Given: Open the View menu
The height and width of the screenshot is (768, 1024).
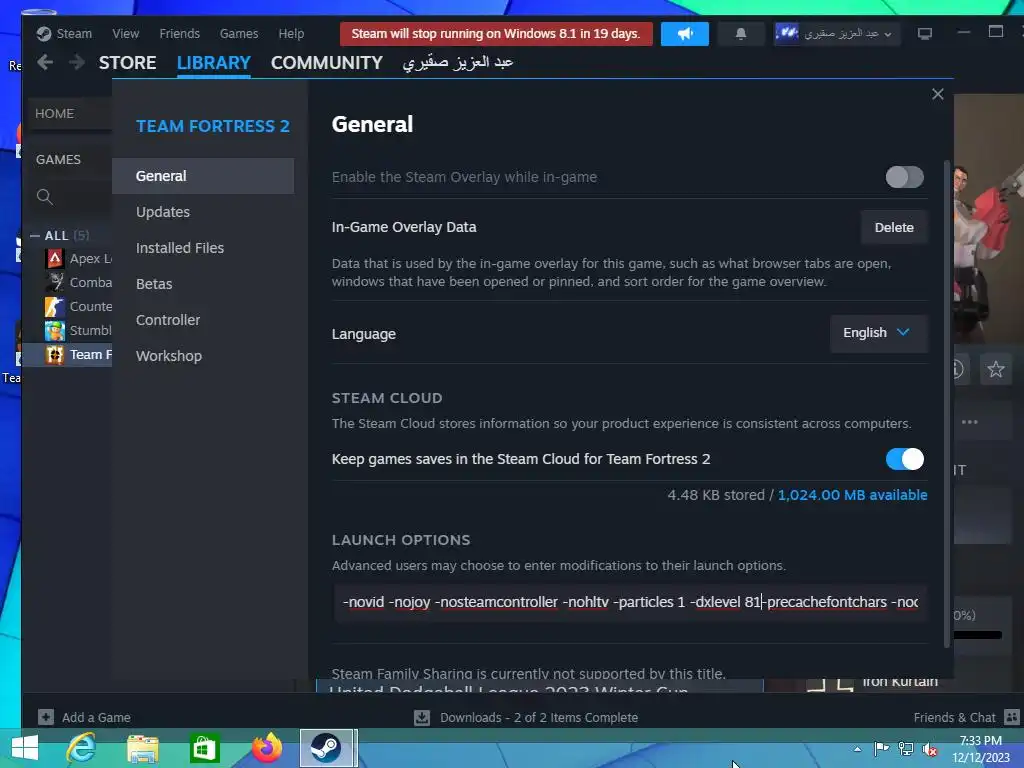Looking at the screenshot, I should click(x=125, y=33).
